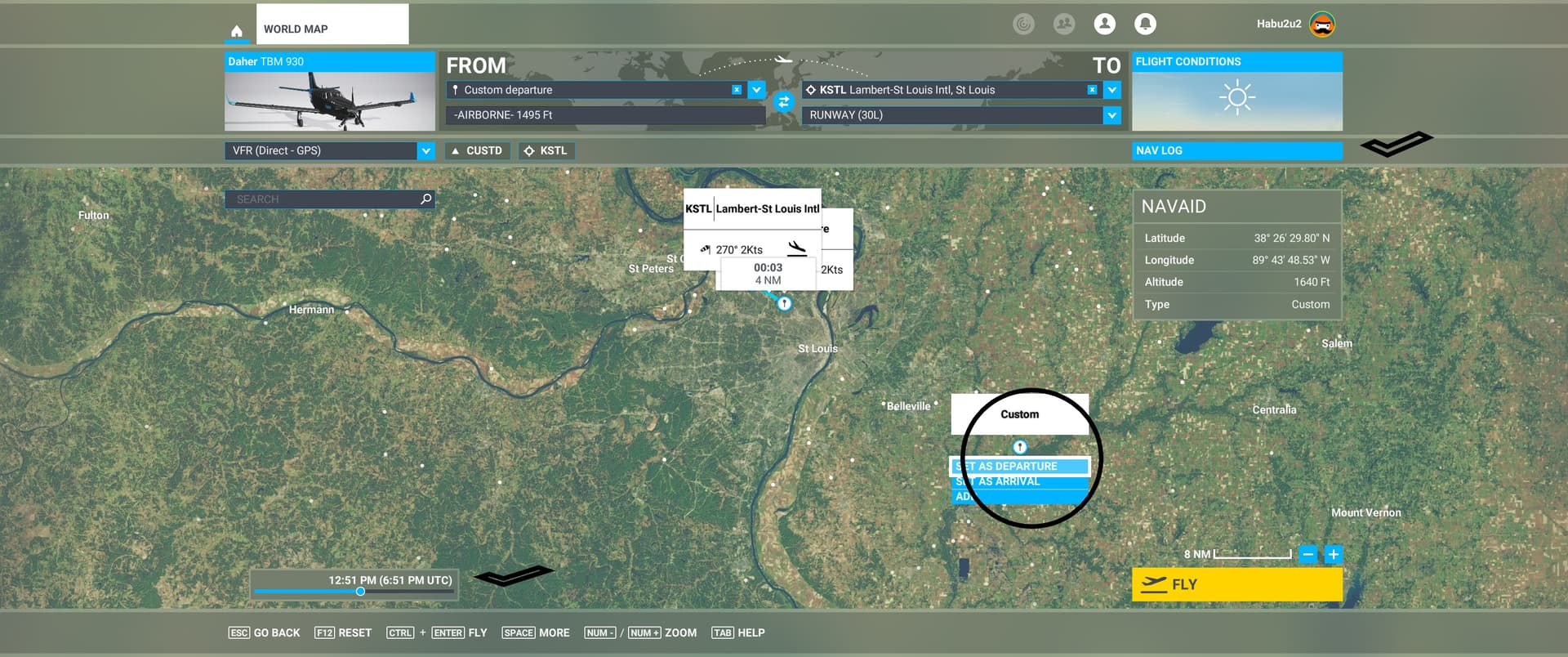
Task: Open the activity pilot icon in top bar
Action: pos(1023,25)
